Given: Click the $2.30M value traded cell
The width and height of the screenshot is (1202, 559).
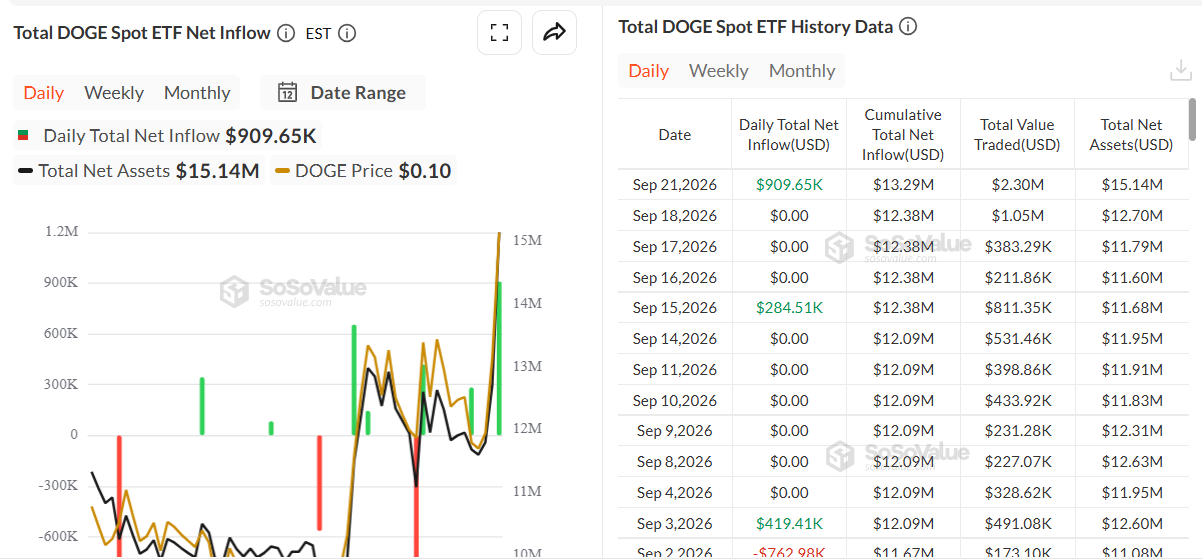Looking at the screenshot, I should coord(1017,185).
